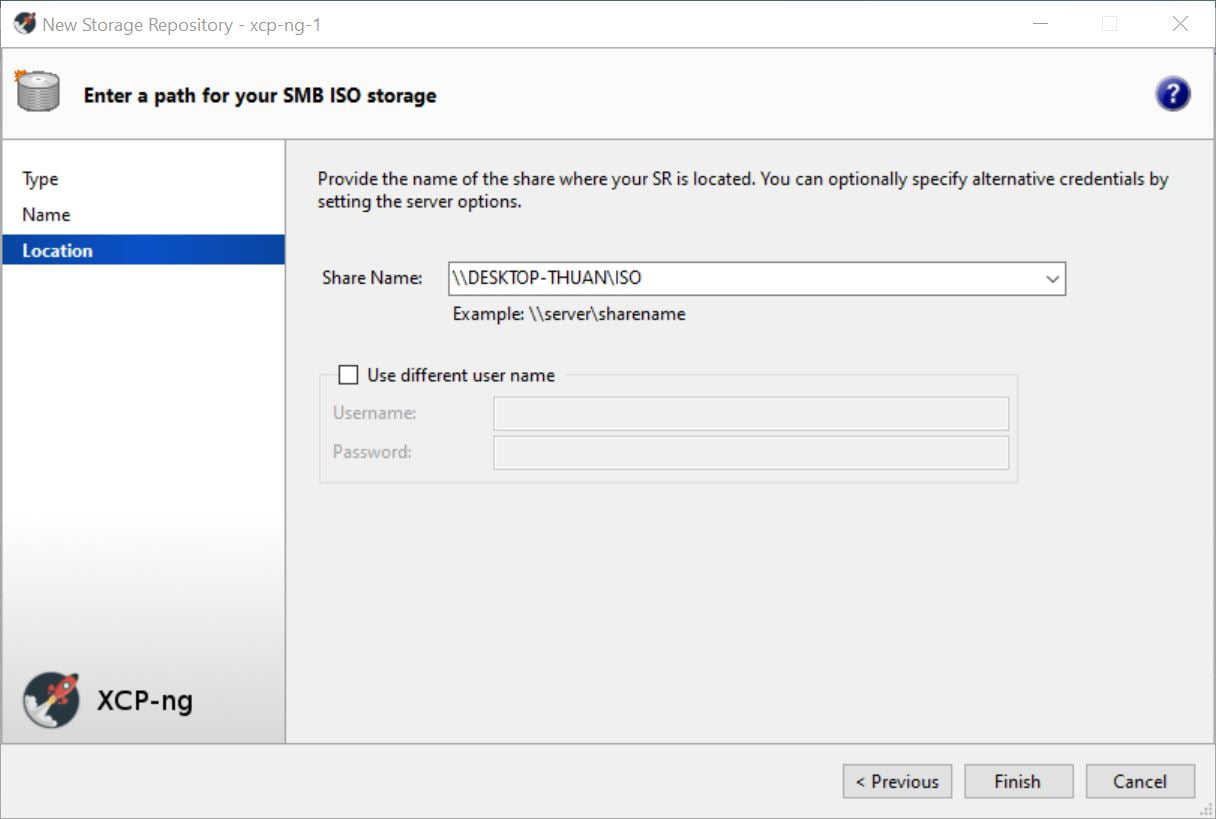The width and height of the screenshot is (1216, 819).
Task: Open help via the blue question mark icon
Action: [x=1172, y=94]
